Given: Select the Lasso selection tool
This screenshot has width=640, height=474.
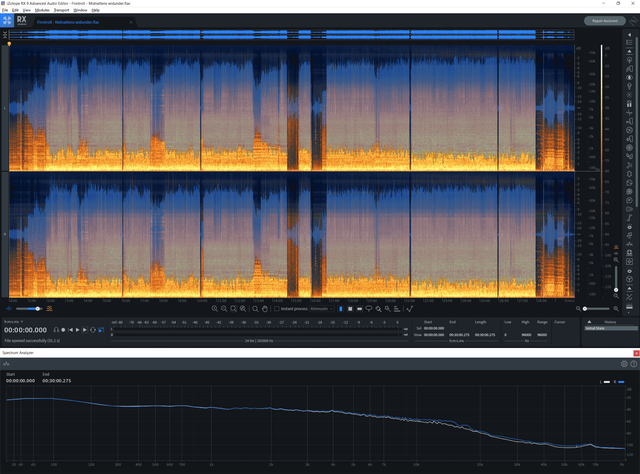Looking at the screenshot, I should (369, 309).
